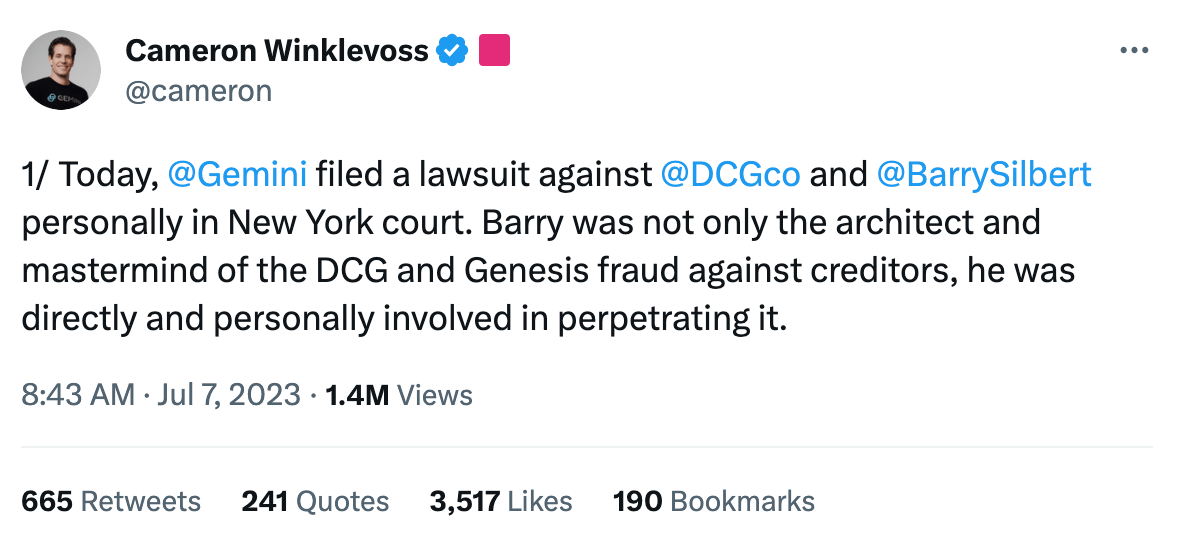
Task: Show the 665 Retweets list
Action: 111,501
